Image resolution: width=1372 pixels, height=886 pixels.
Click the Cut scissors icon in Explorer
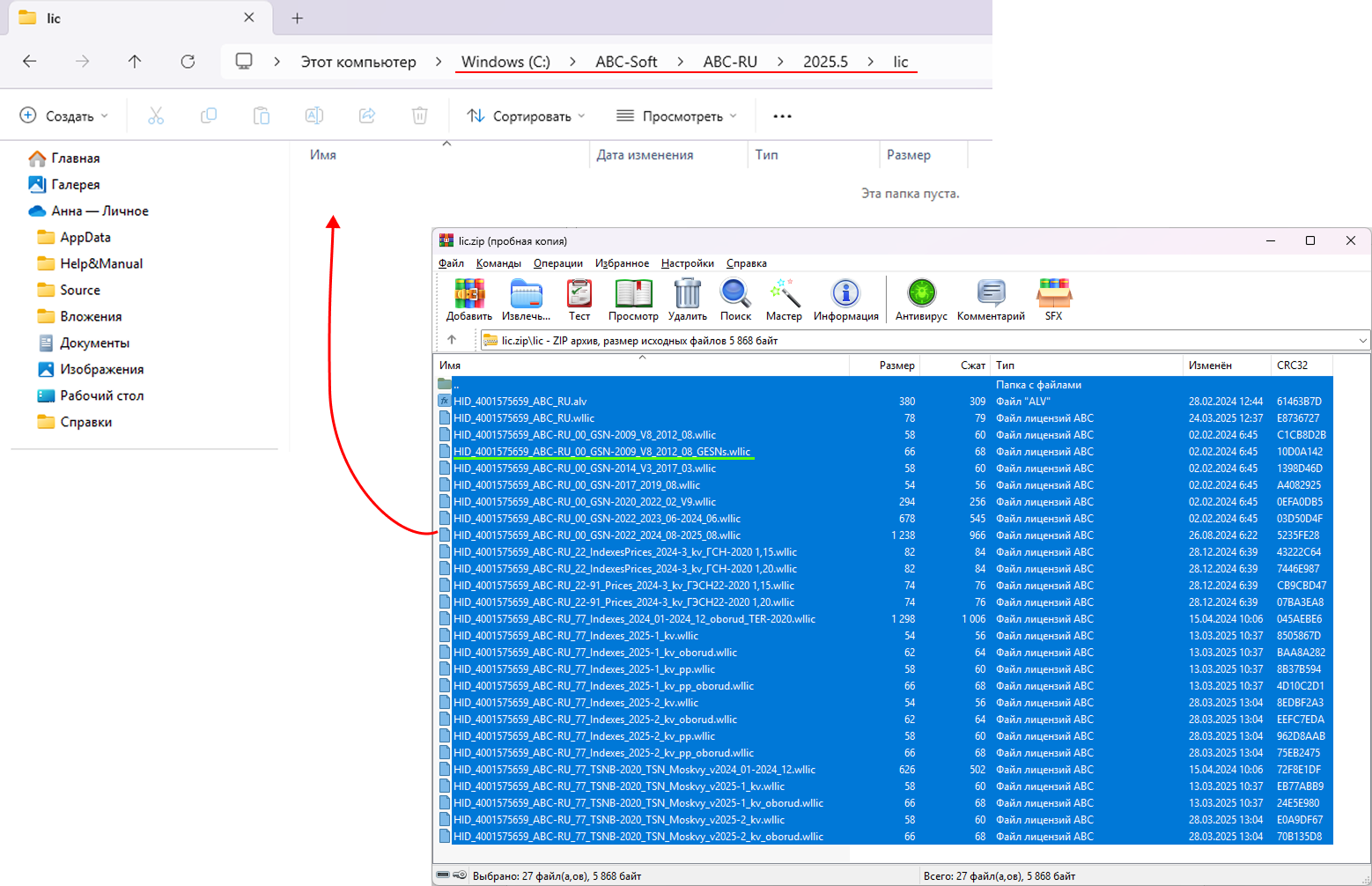click(156, 116)
